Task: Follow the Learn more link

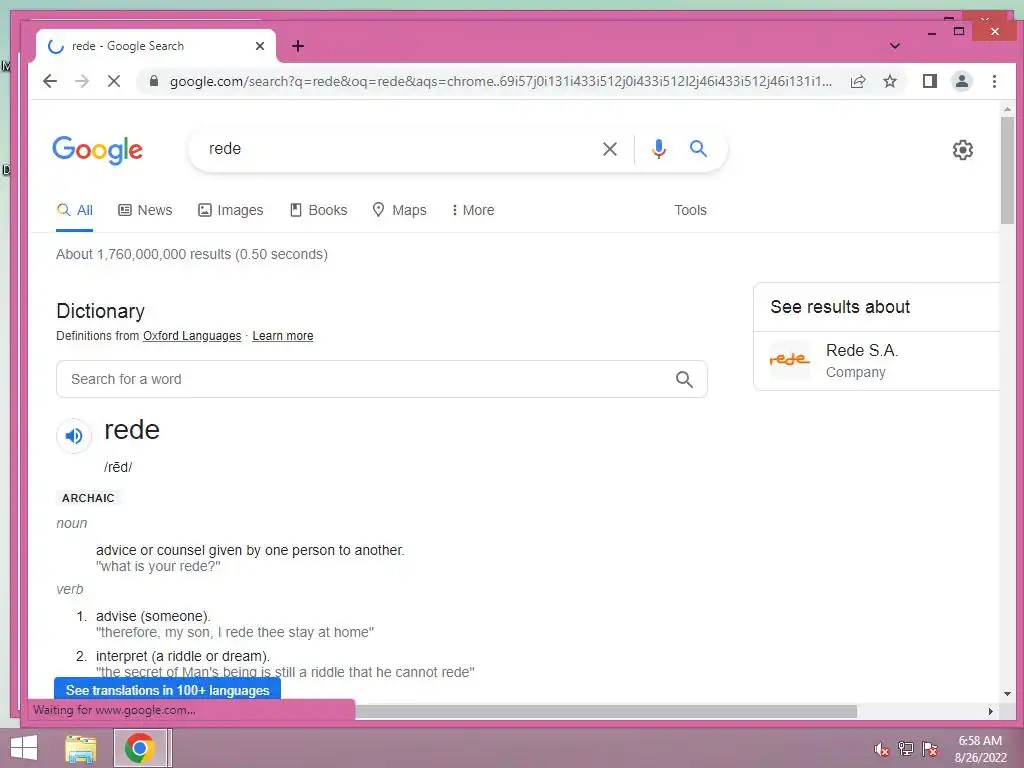Action: pos(283,336)
